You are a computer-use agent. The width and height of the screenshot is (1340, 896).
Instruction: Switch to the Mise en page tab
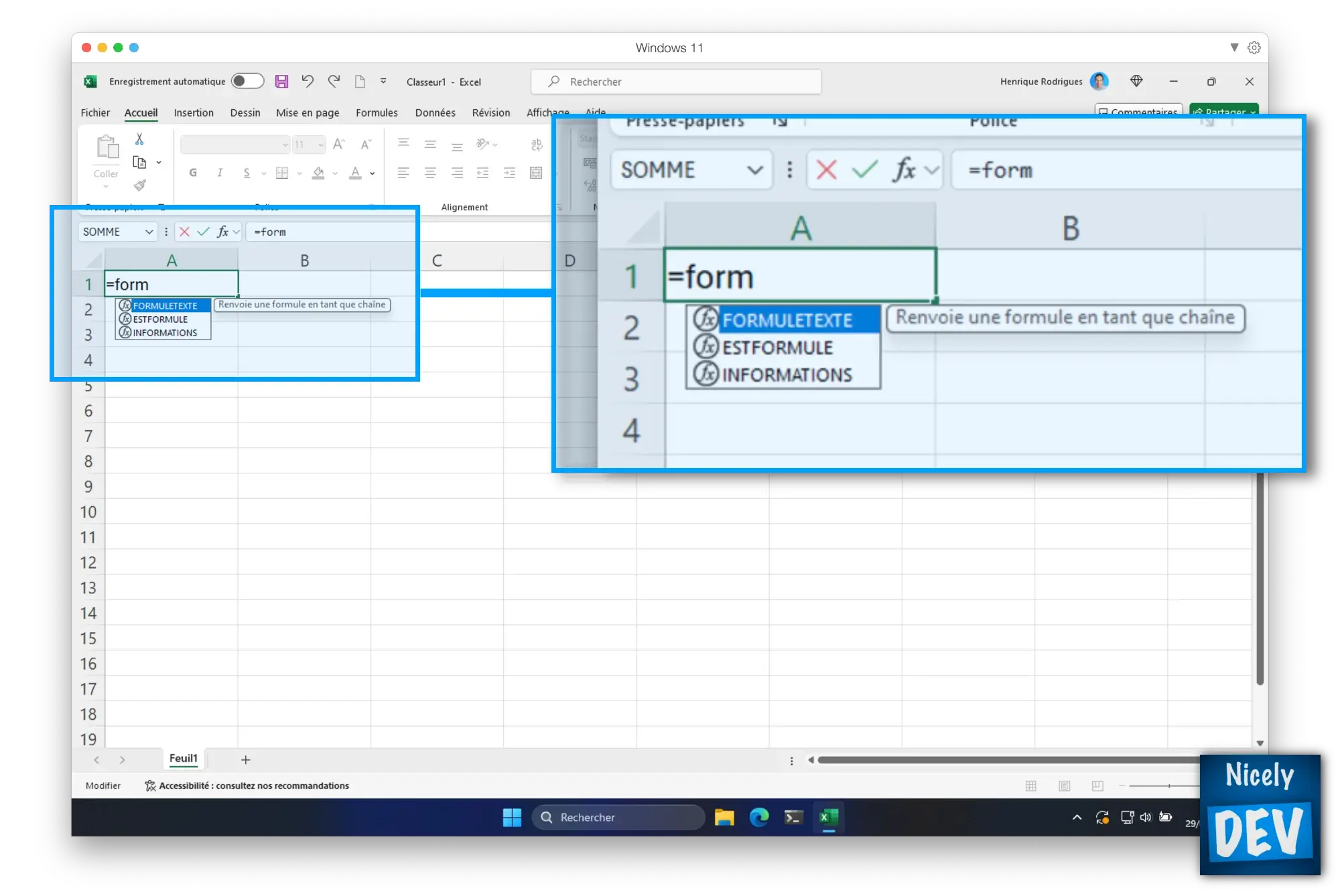[x=308, y=113]
